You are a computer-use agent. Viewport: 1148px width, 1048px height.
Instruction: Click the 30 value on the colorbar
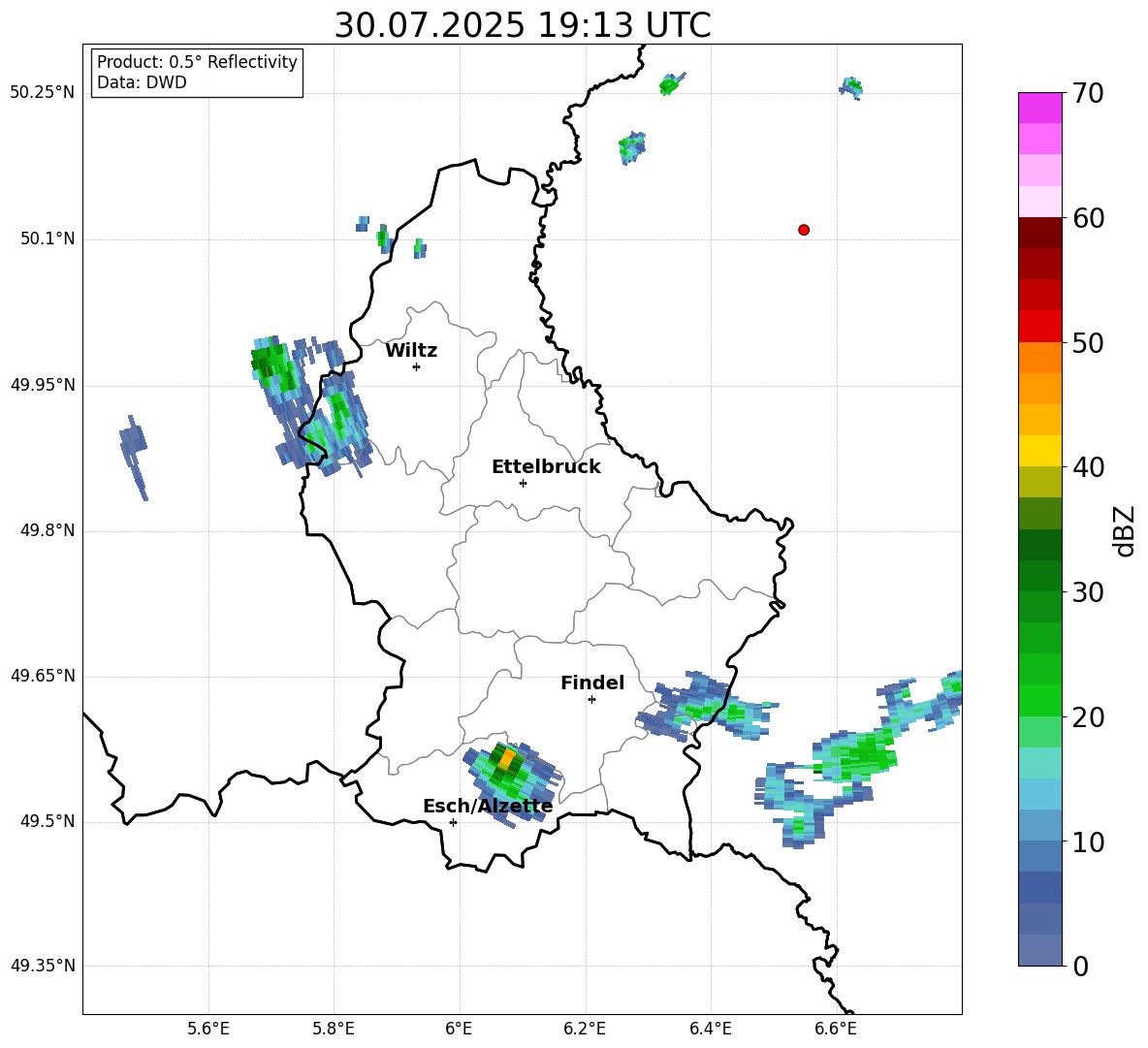1088,592
